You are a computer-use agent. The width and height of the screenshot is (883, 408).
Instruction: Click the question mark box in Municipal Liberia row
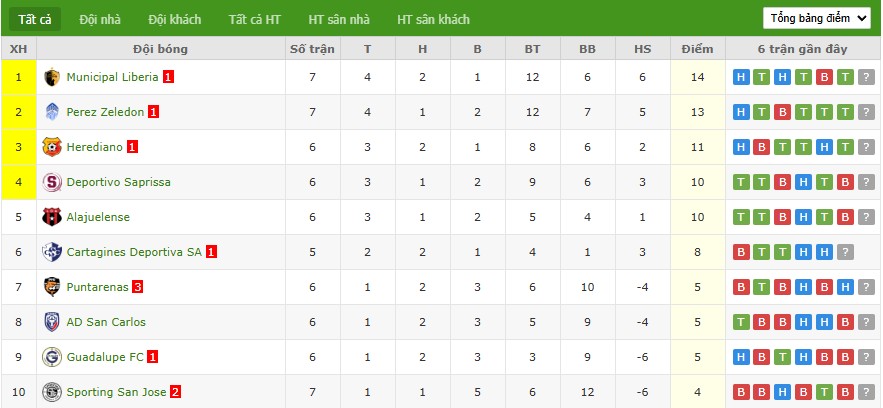tap(865, 77)
